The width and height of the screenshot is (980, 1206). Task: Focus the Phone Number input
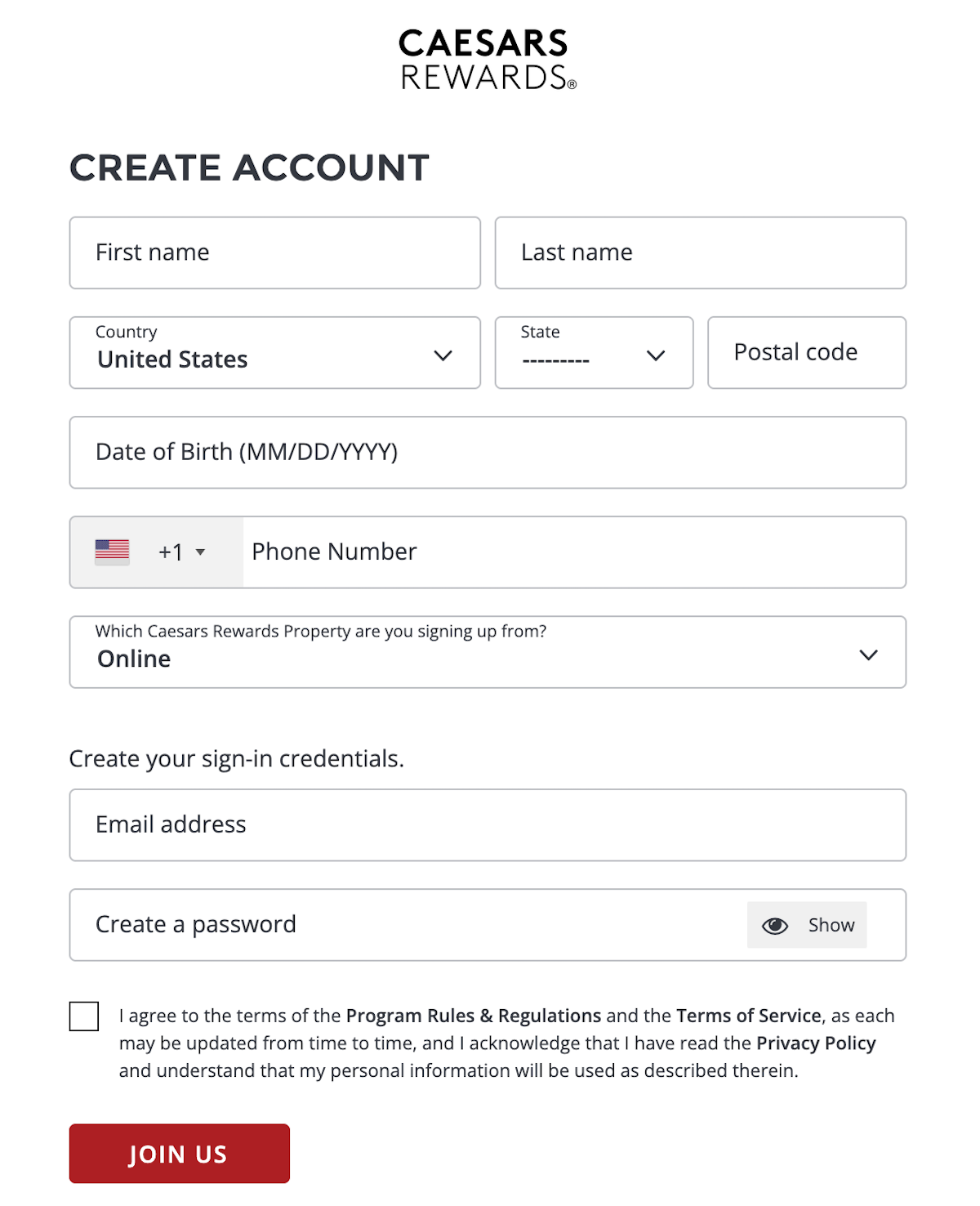pos(572,552)
